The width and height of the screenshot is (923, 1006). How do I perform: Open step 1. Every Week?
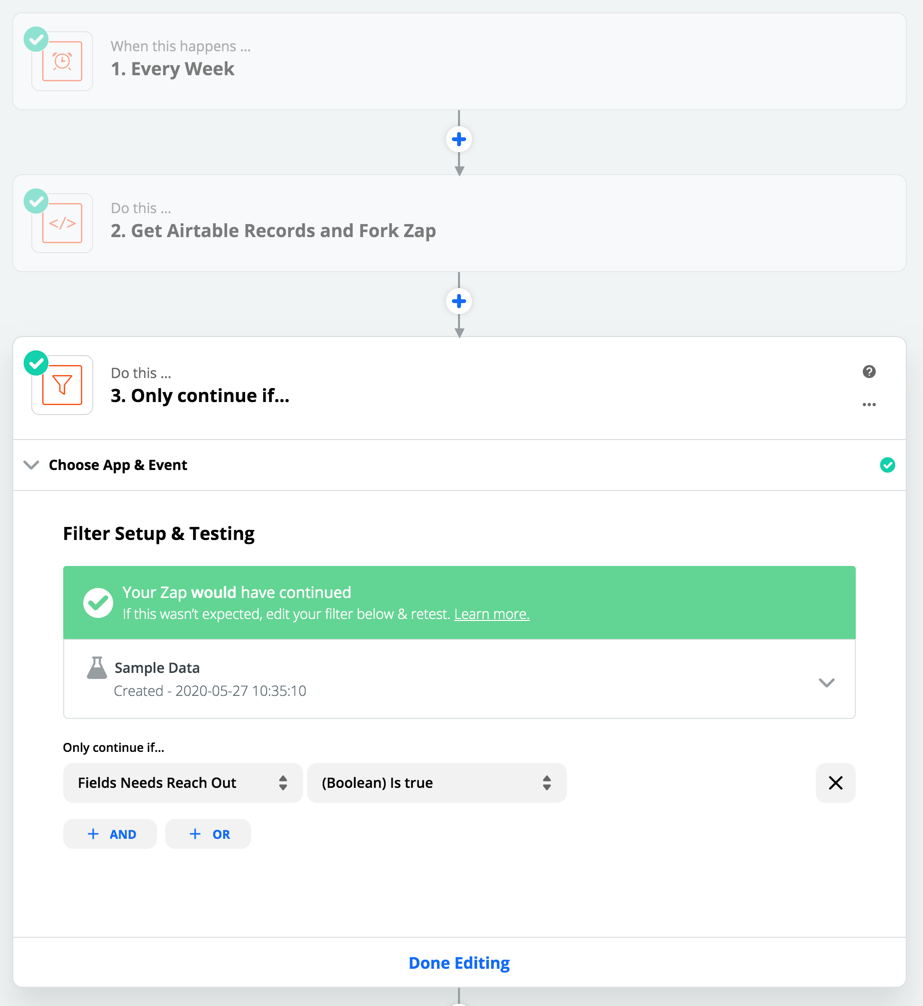click(x=459, y=61)
